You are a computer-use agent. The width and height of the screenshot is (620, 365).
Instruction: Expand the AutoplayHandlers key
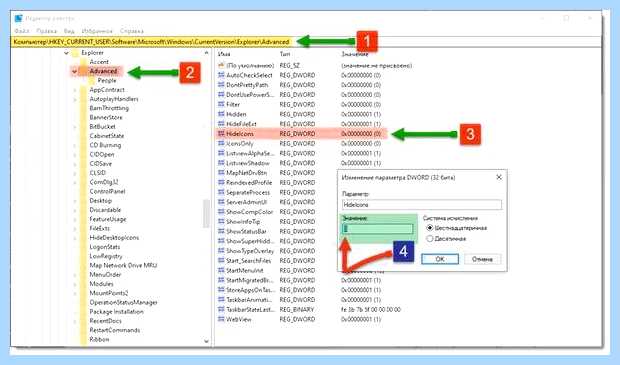tap(74, 99)
